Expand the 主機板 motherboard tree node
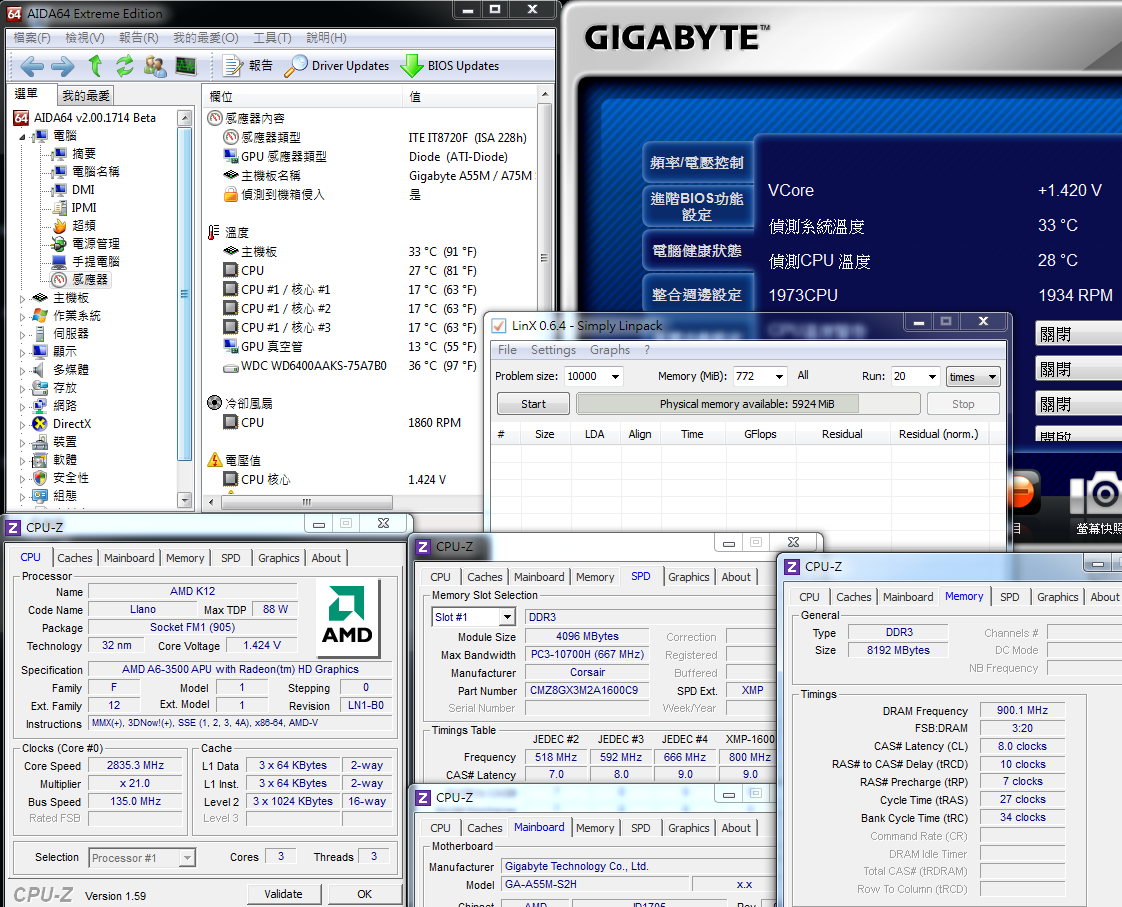 coord(22,298)
